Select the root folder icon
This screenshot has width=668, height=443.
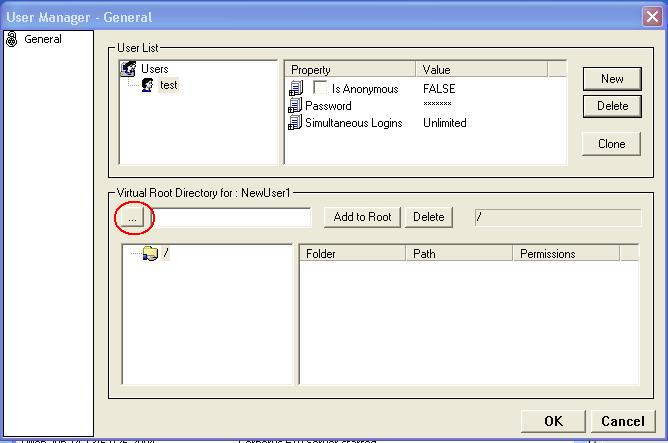tap(151, 254)
